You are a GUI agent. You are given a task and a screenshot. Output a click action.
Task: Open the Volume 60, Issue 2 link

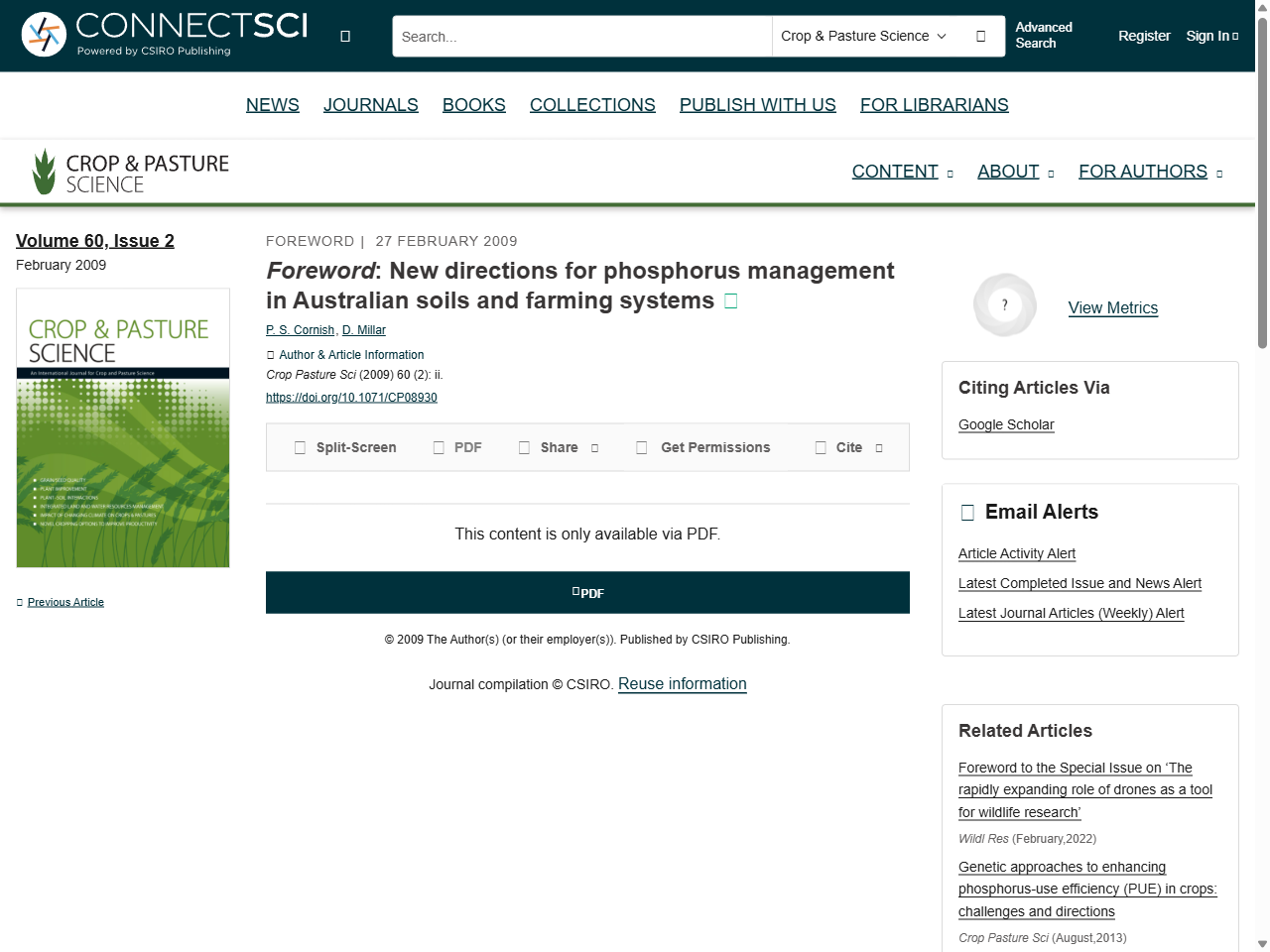coord(95,241)
